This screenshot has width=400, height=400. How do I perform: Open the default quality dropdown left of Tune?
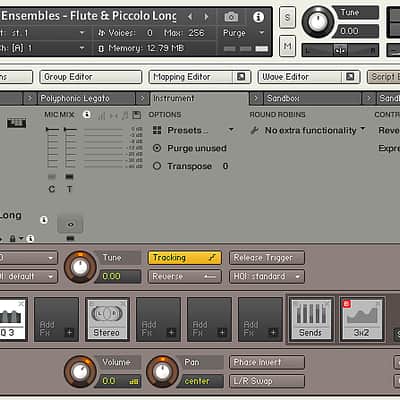[x=29, y=276]
